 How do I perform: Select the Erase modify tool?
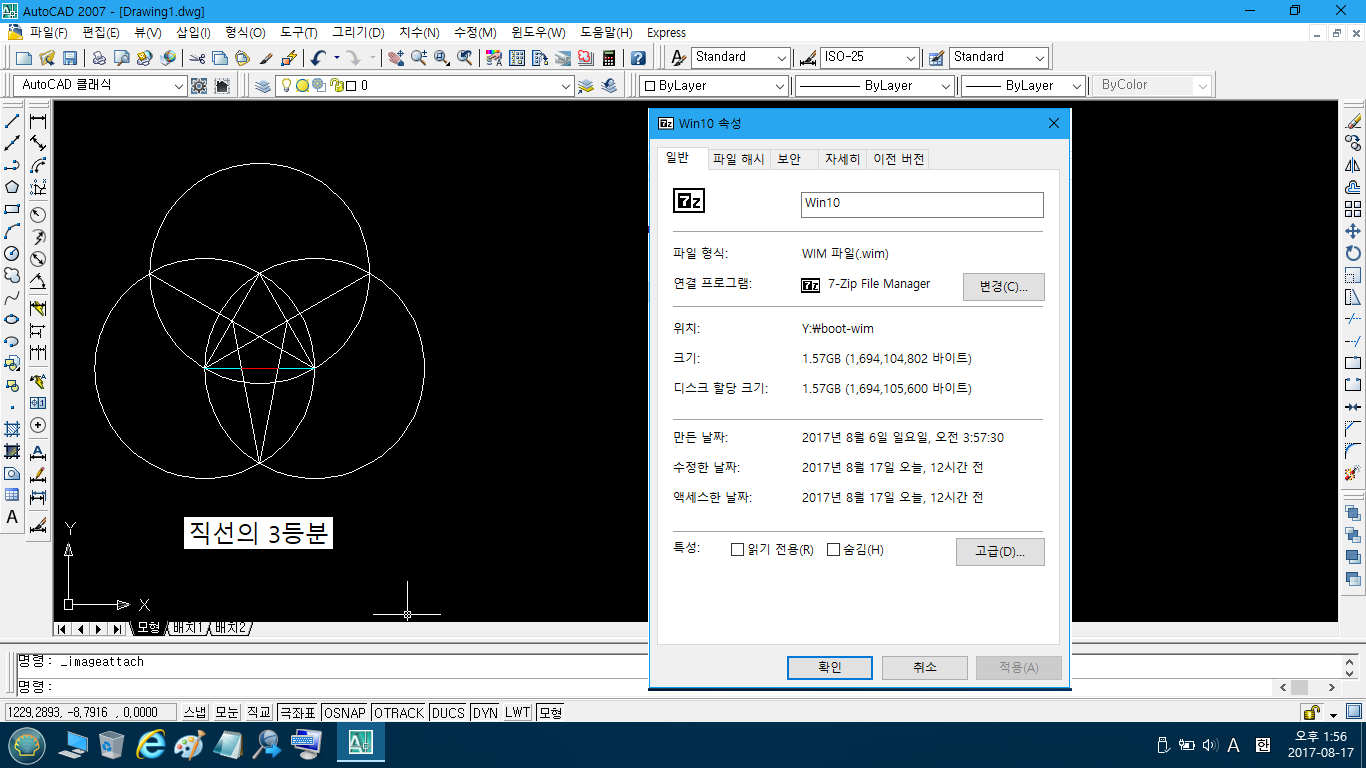point(1353,122)
